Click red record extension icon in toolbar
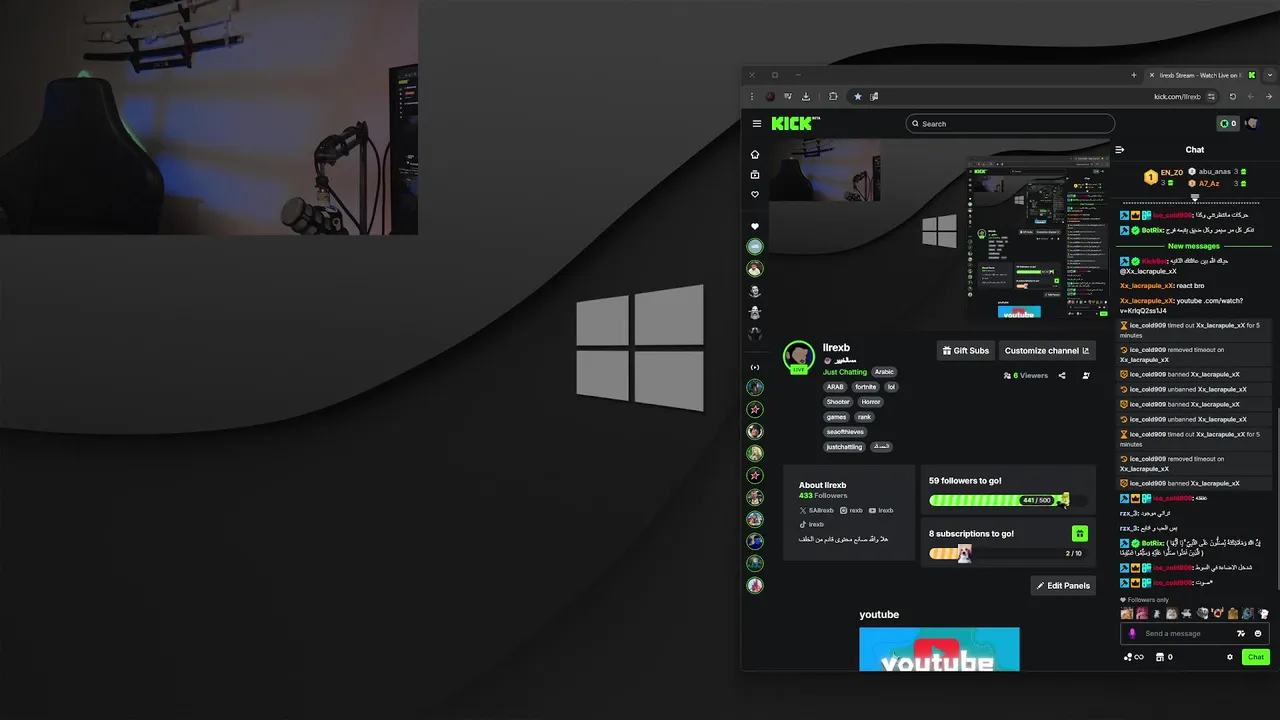The height and width of the screenshot is (720, 1280). click(770, 97)
